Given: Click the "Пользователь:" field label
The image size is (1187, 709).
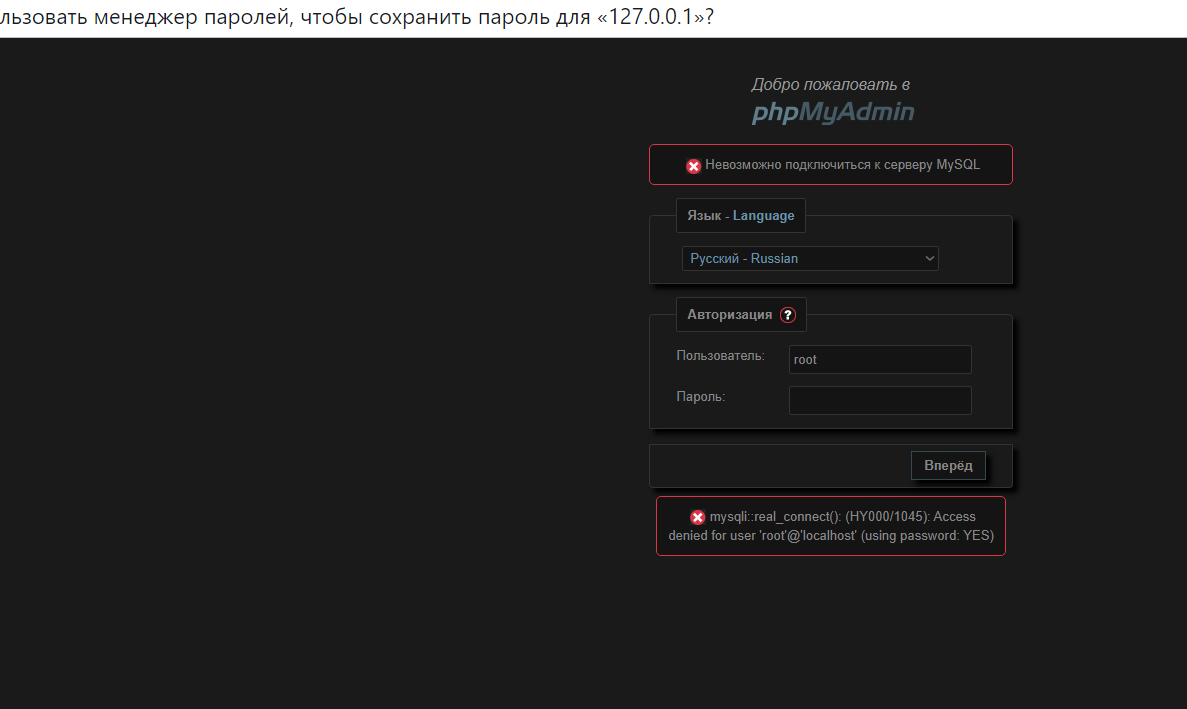Looking at the screenshot, I should click(720, 356).
